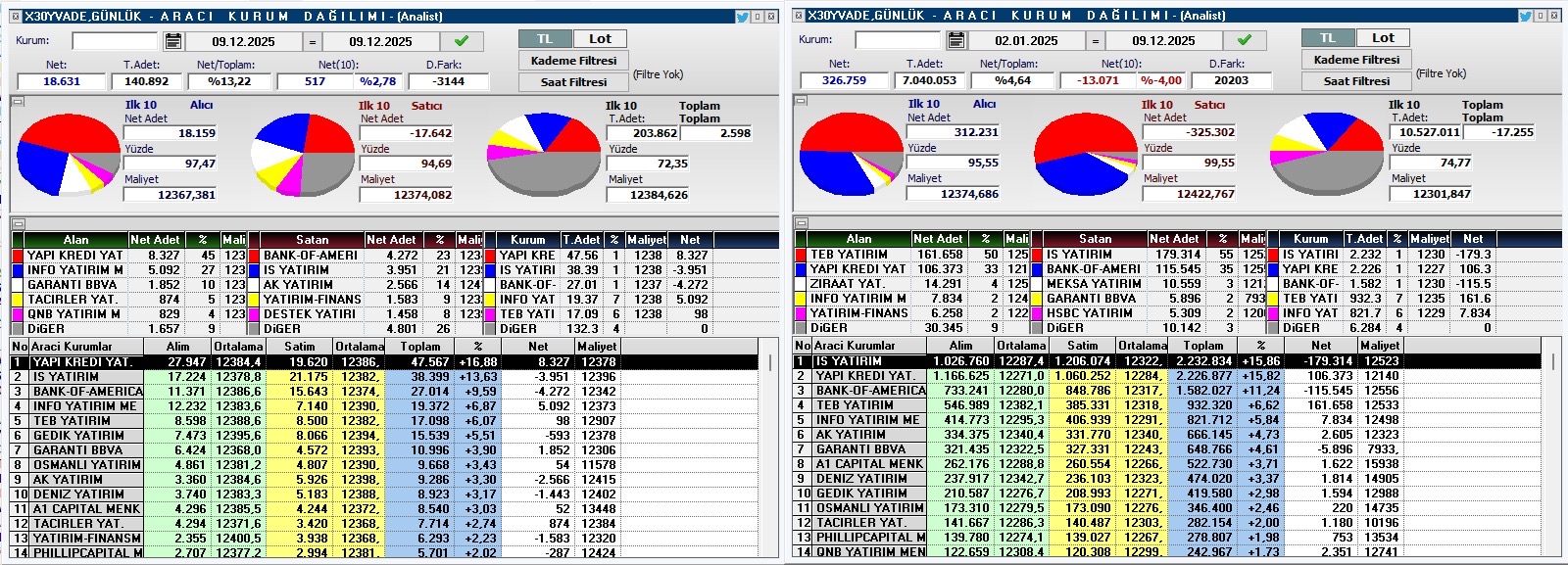Viewport: 1568px width, 565px height.
Task: Open the calendar picker in right window
Action: [956, 40]
